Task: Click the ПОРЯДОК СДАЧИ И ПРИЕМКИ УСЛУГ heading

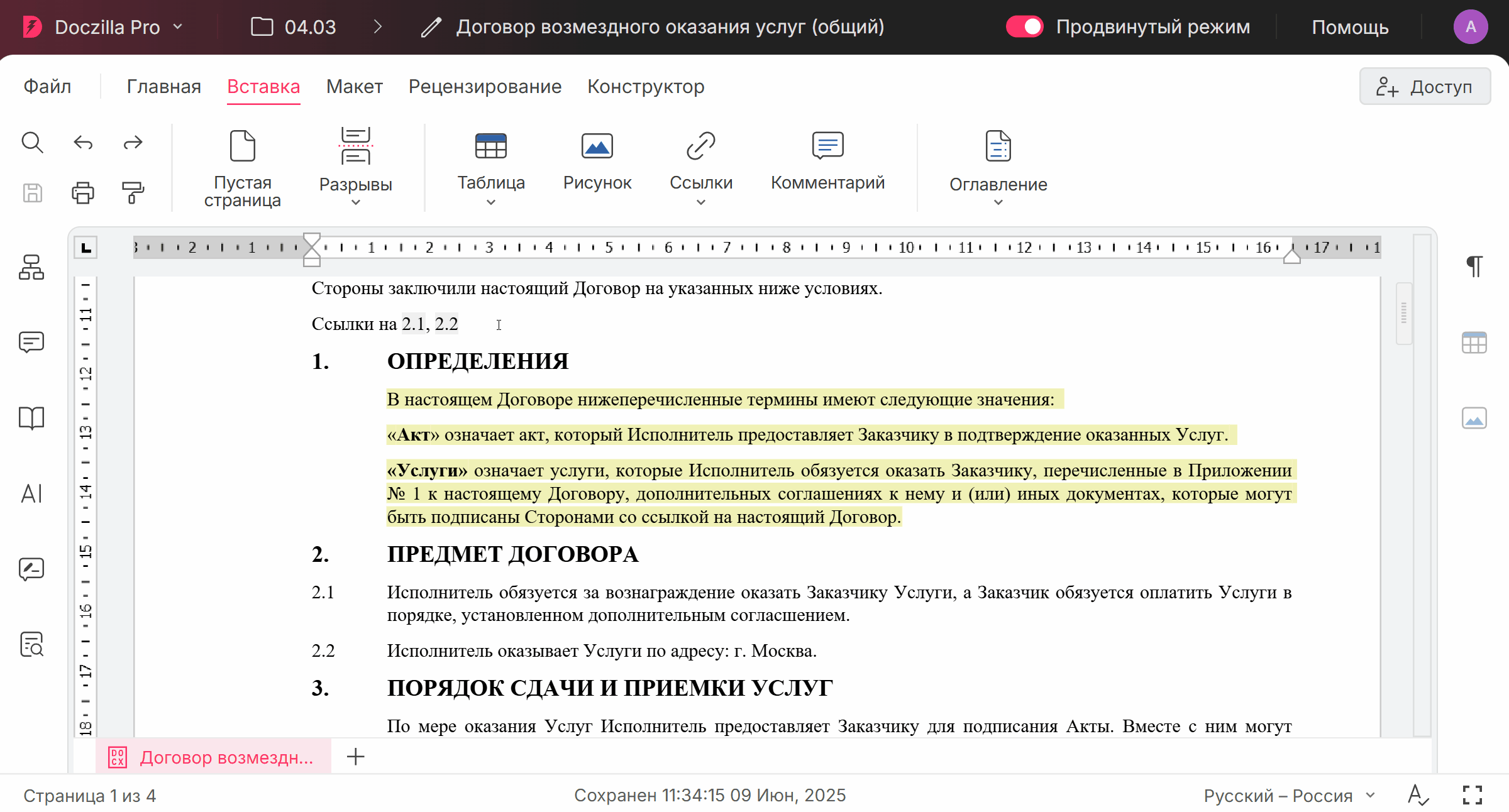Action: [x=610, y=688]
